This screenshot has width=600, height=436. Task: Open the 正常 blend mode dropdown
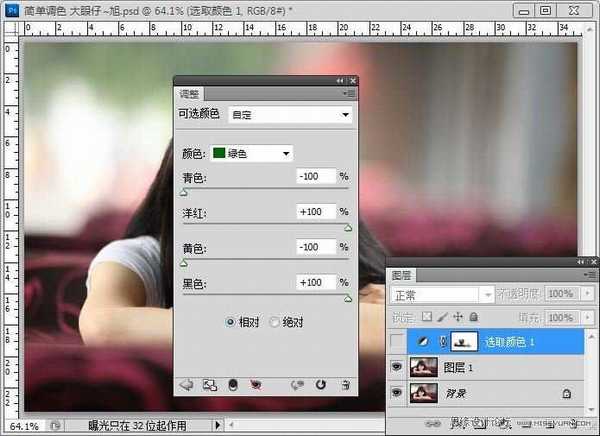tap(441, 295)
